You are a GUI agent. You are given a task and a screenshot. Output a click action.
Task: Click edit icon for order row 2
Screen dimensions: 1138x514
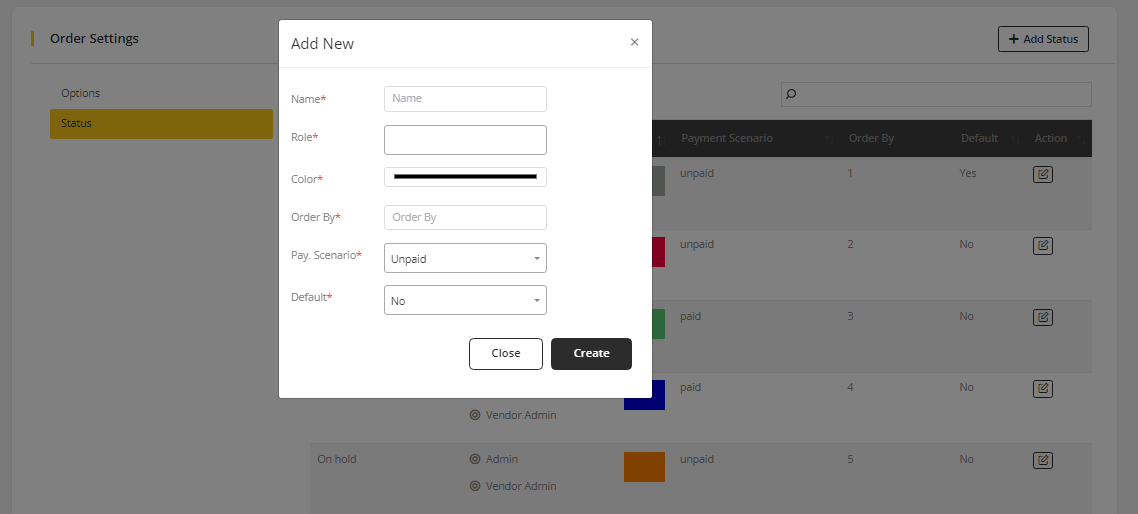[x=1042, y=245]
